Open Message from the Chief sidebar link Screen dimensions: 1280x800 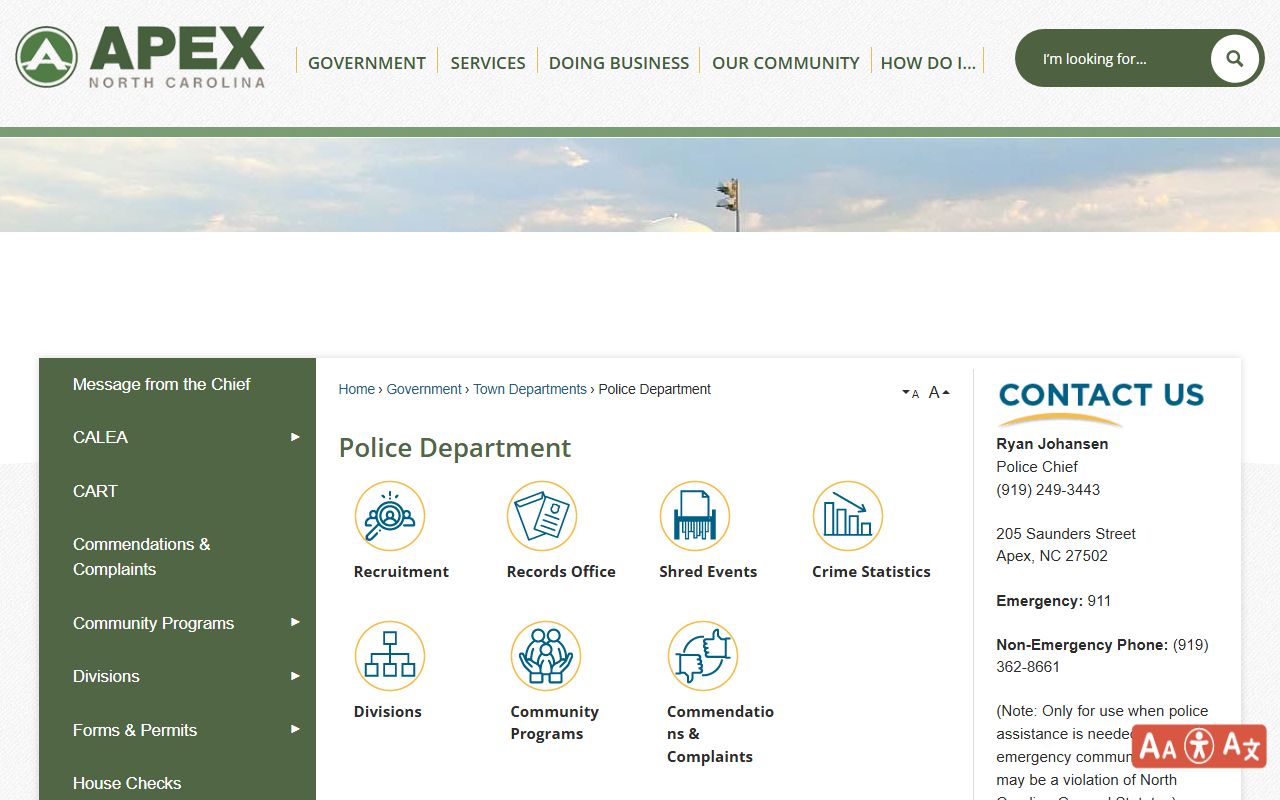[162, 384]
